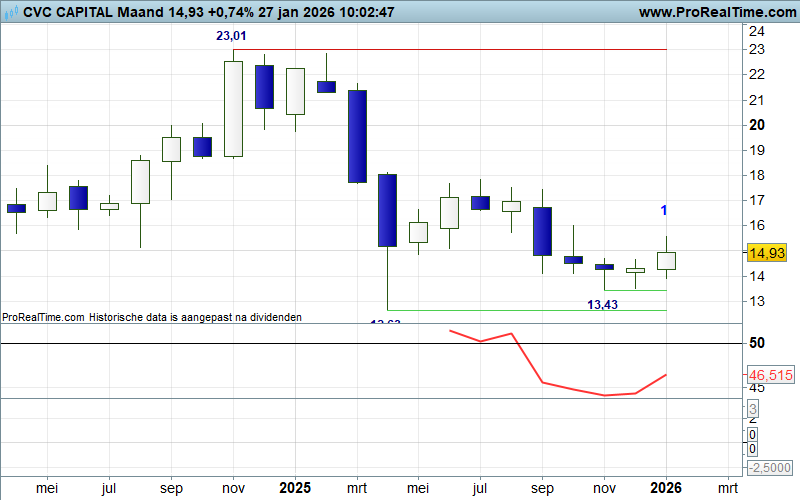Click the candlestick chart icon in title bar

coord(10,13)
